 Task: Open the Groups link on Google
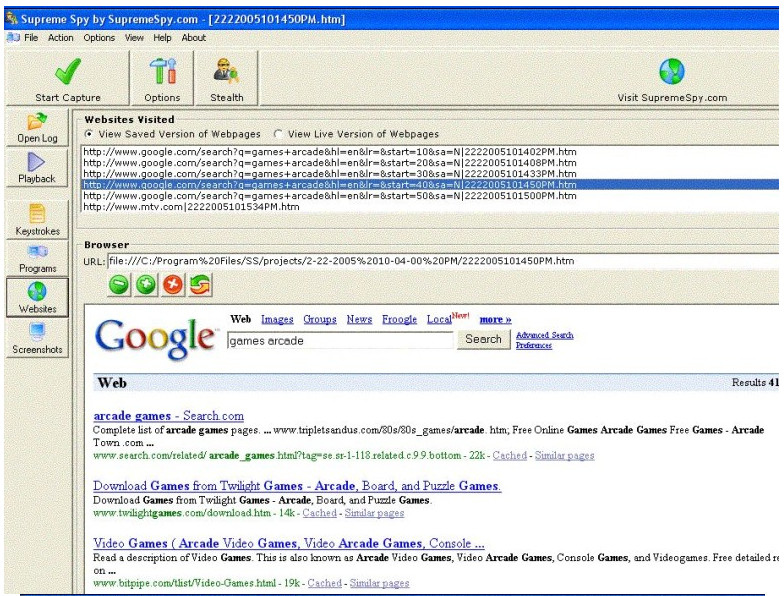[320, 319]
